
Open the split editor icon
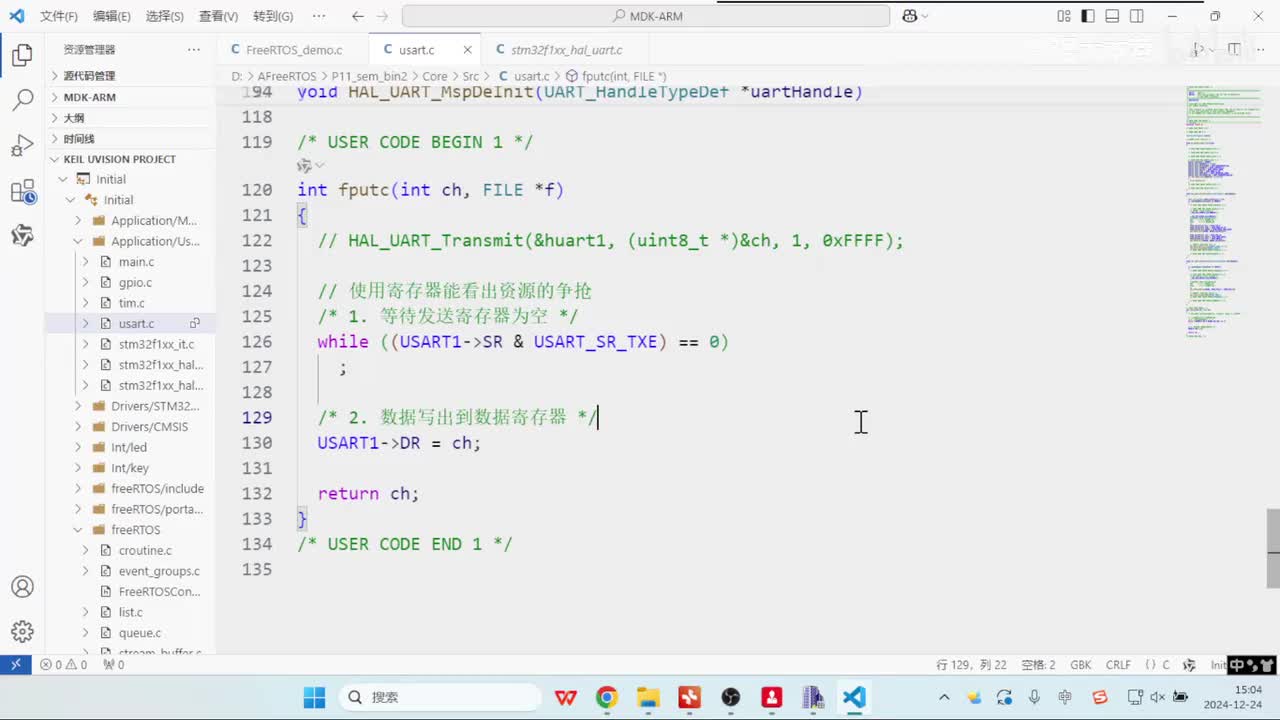click(x=1234, y=49)
